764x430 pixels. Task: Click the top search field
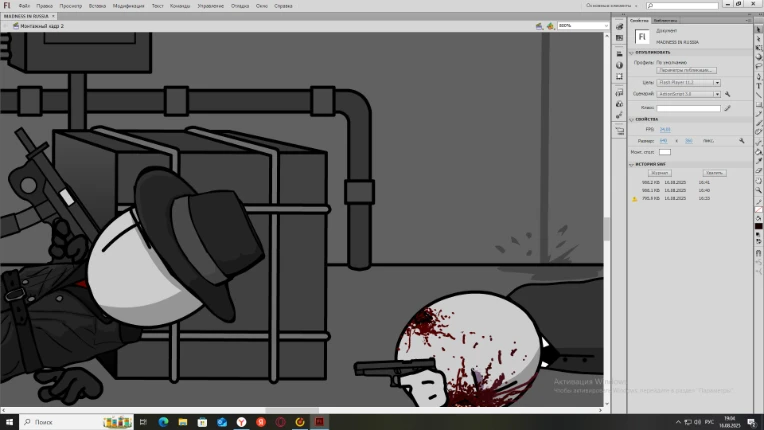click(682, 6)
